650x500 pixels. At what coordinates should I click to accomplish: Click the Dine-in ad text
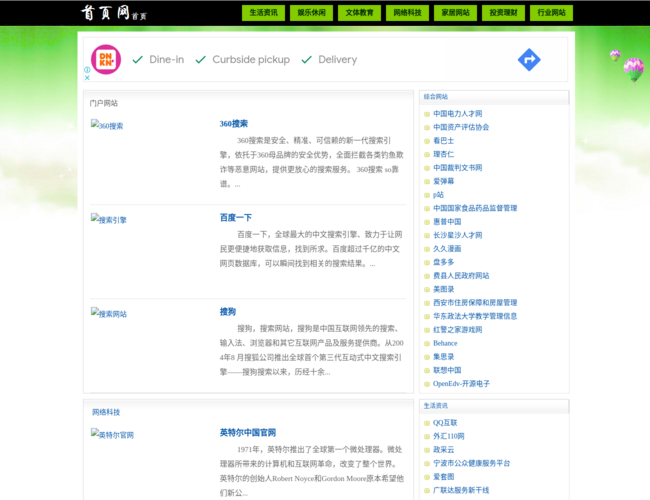166,60
